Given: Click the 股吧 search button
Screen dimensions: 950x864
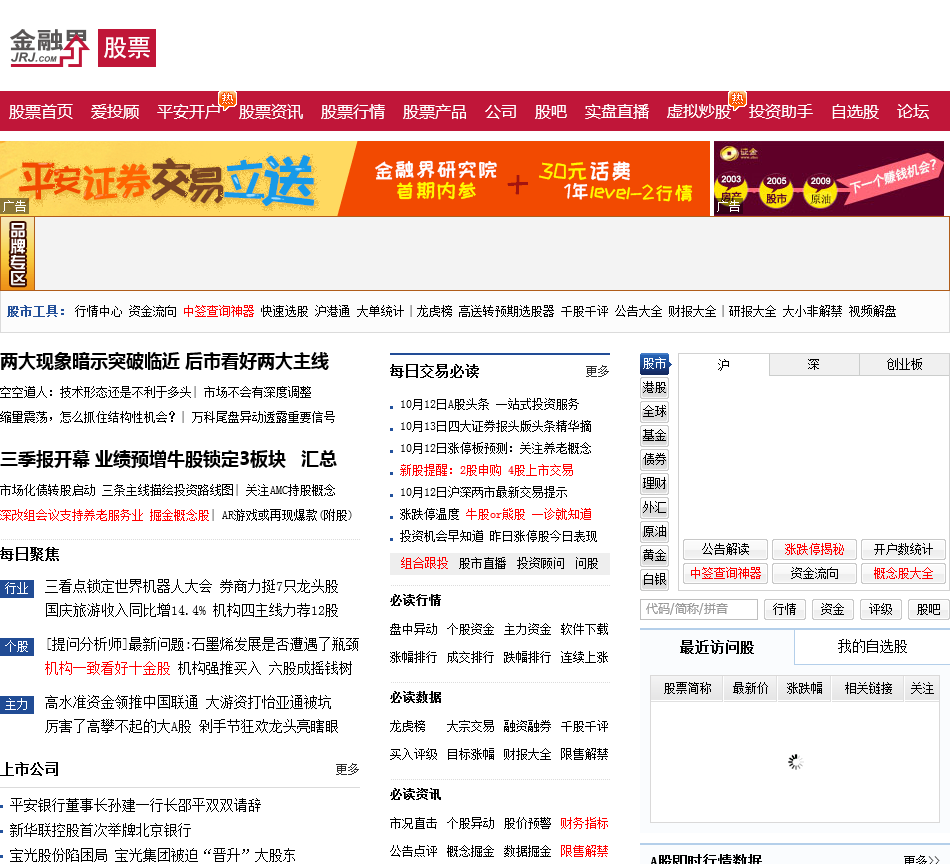Looking at the screenshot, I should [x=929, y=609].
